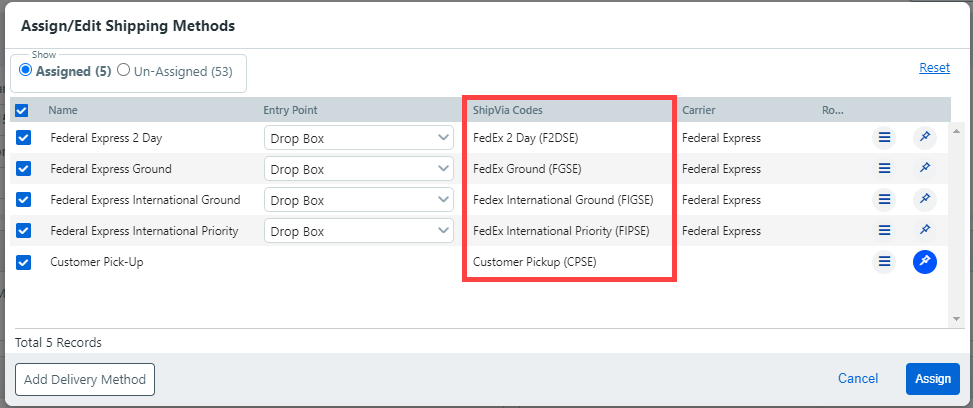Click the Add Delivery Method button
Screen dimensions: 973x408
85,379
